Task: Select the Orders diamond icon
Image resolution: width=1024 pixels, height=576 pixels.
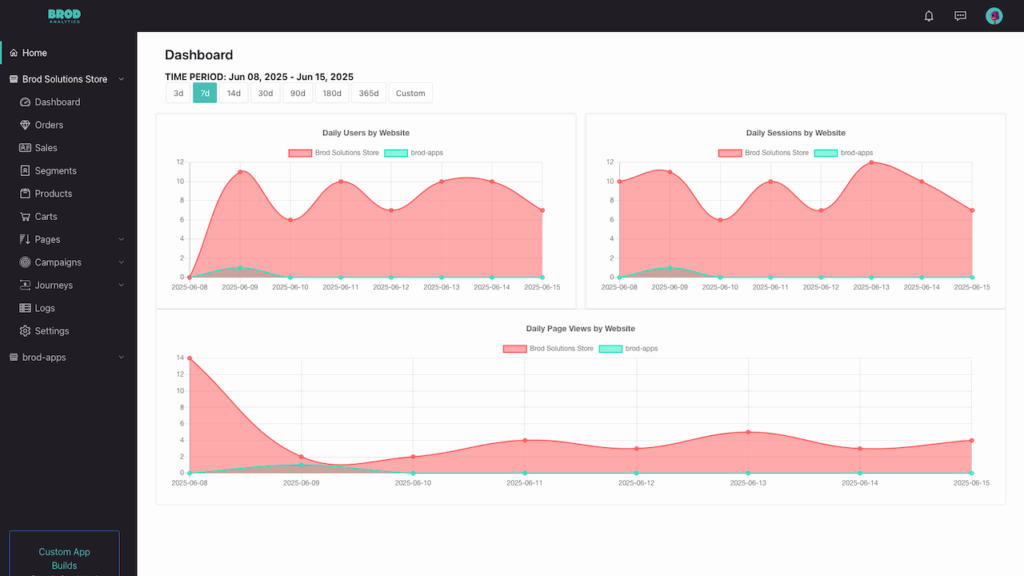Action: 24,124
